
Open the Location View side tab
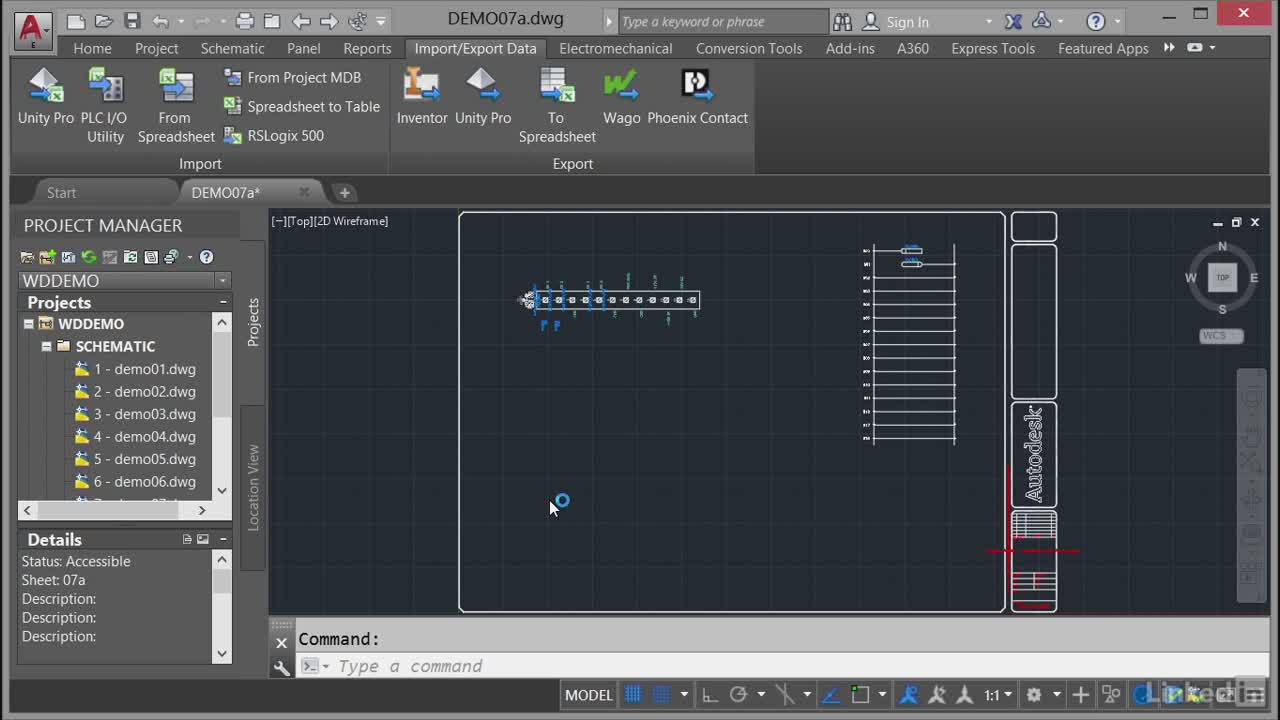[253, 487]
